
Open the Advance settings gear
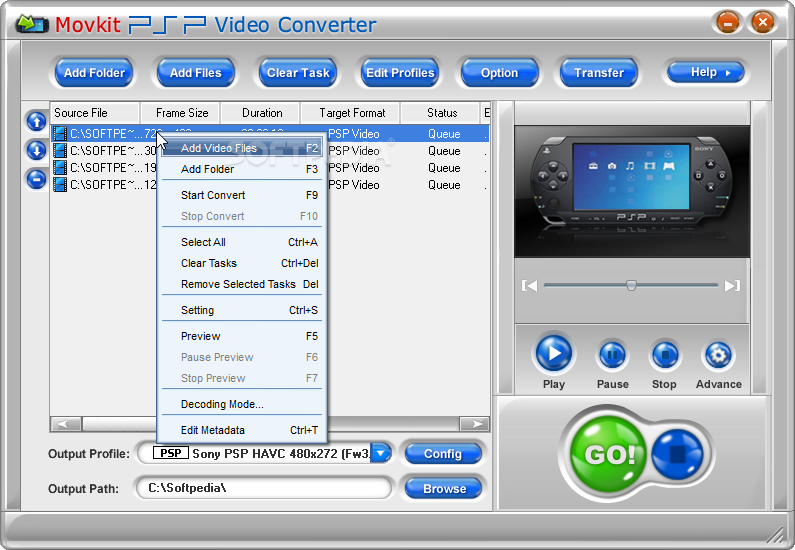[718, 355]
